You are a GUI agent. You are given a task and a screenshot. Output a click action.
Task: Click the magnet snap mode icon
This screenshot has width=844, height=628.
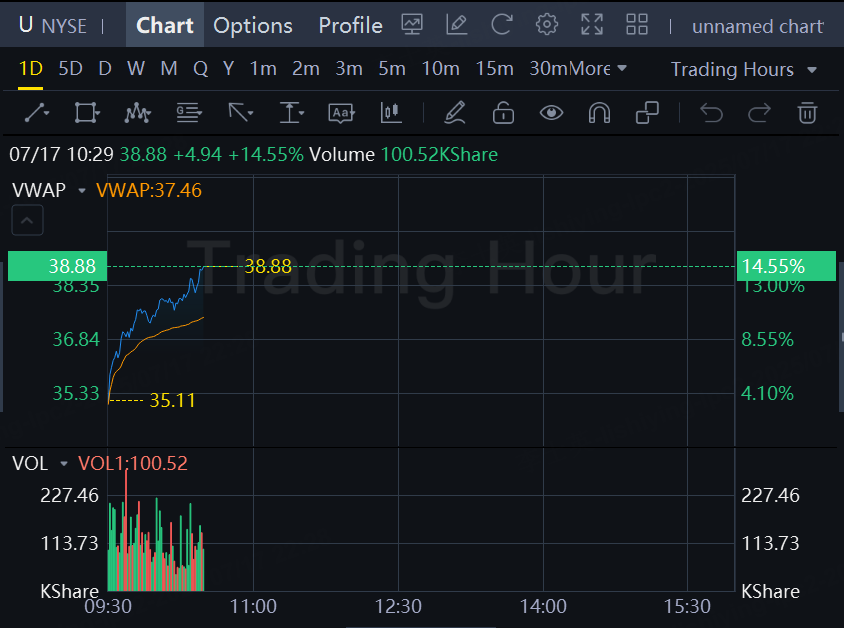click(599, 113)
